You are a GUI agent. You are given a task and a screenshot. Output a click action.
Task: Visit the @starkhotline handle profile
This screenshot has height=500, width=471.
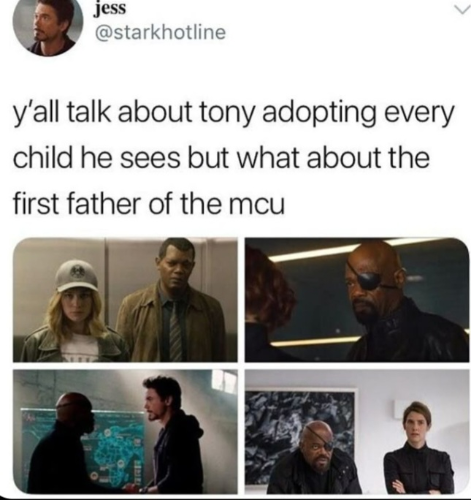click(x=160, y=32)
